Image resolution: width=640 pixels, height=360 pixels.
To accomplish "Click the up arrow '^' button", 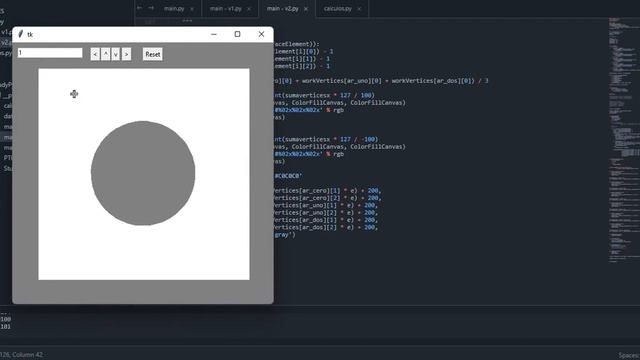I will click(x=106, y=54).
